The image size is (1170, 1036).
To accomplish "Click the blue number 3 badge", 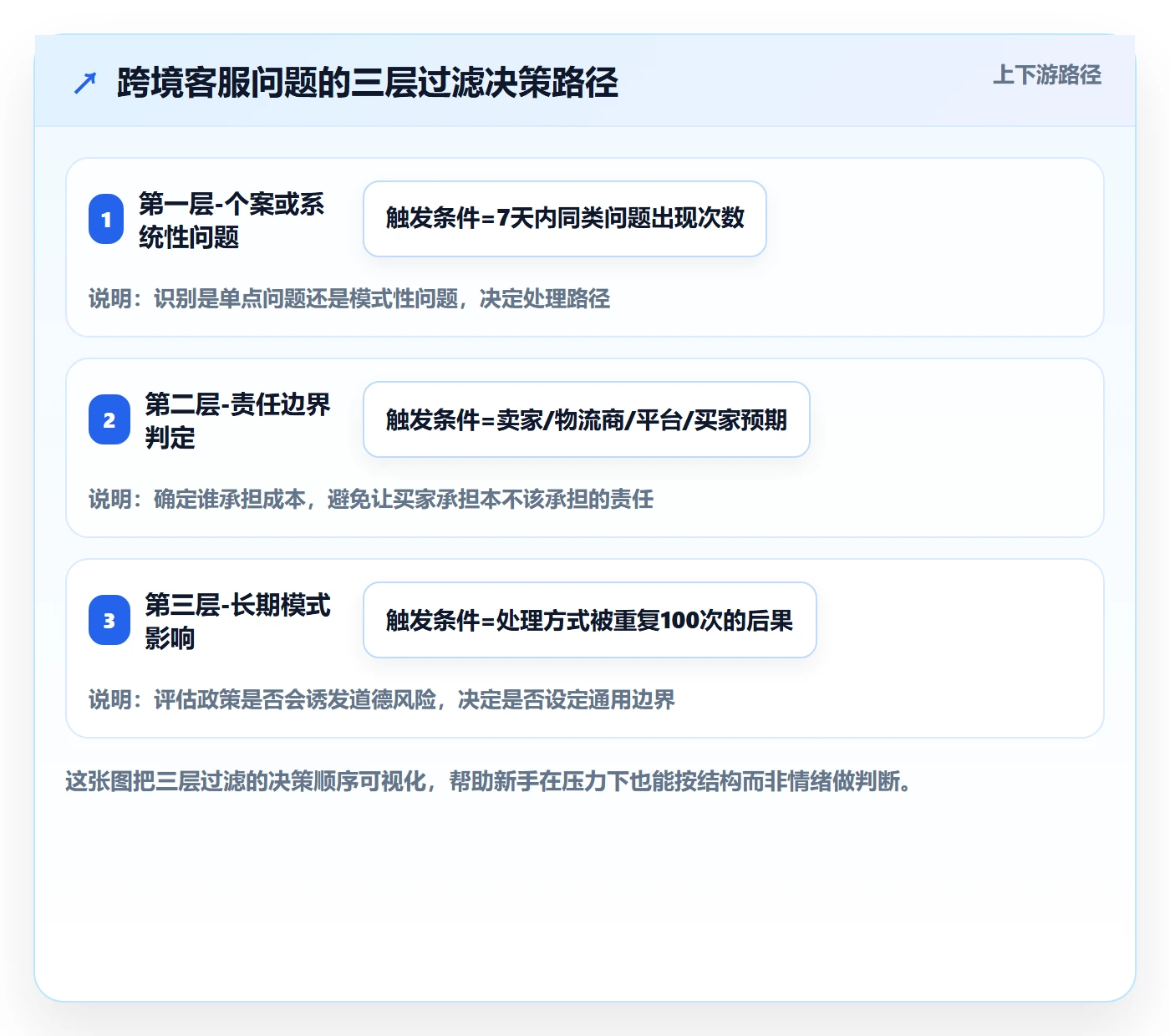I will point(109,621).
